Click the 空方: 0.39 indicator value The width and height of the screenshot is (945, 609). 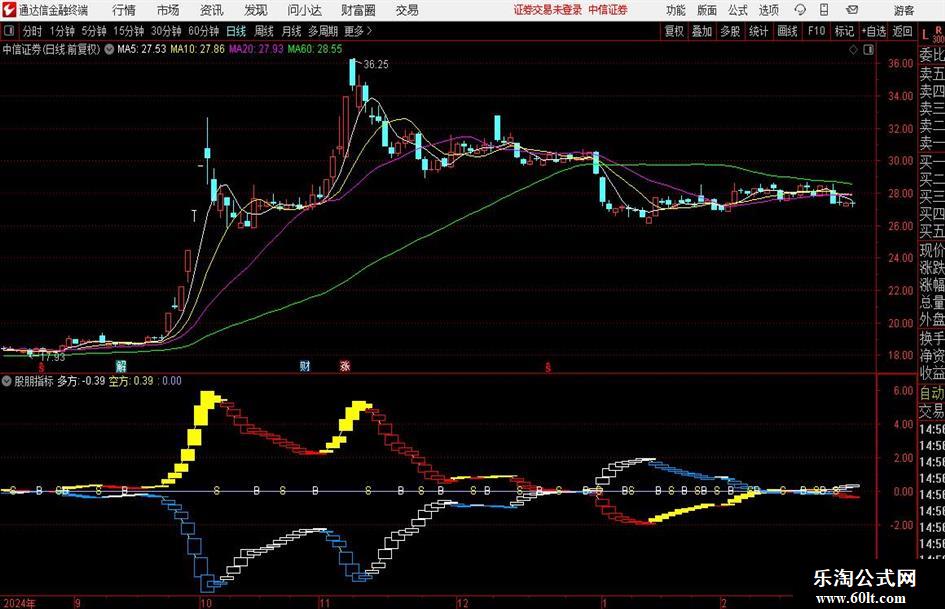click(131, 381)
